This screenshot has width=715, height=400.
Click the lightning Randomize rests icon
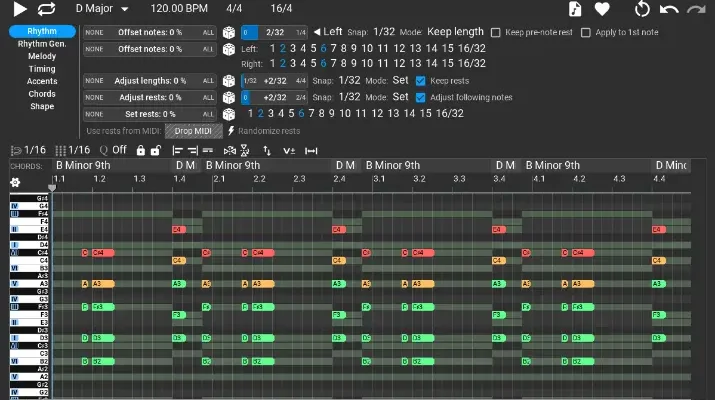click(231, 131)
